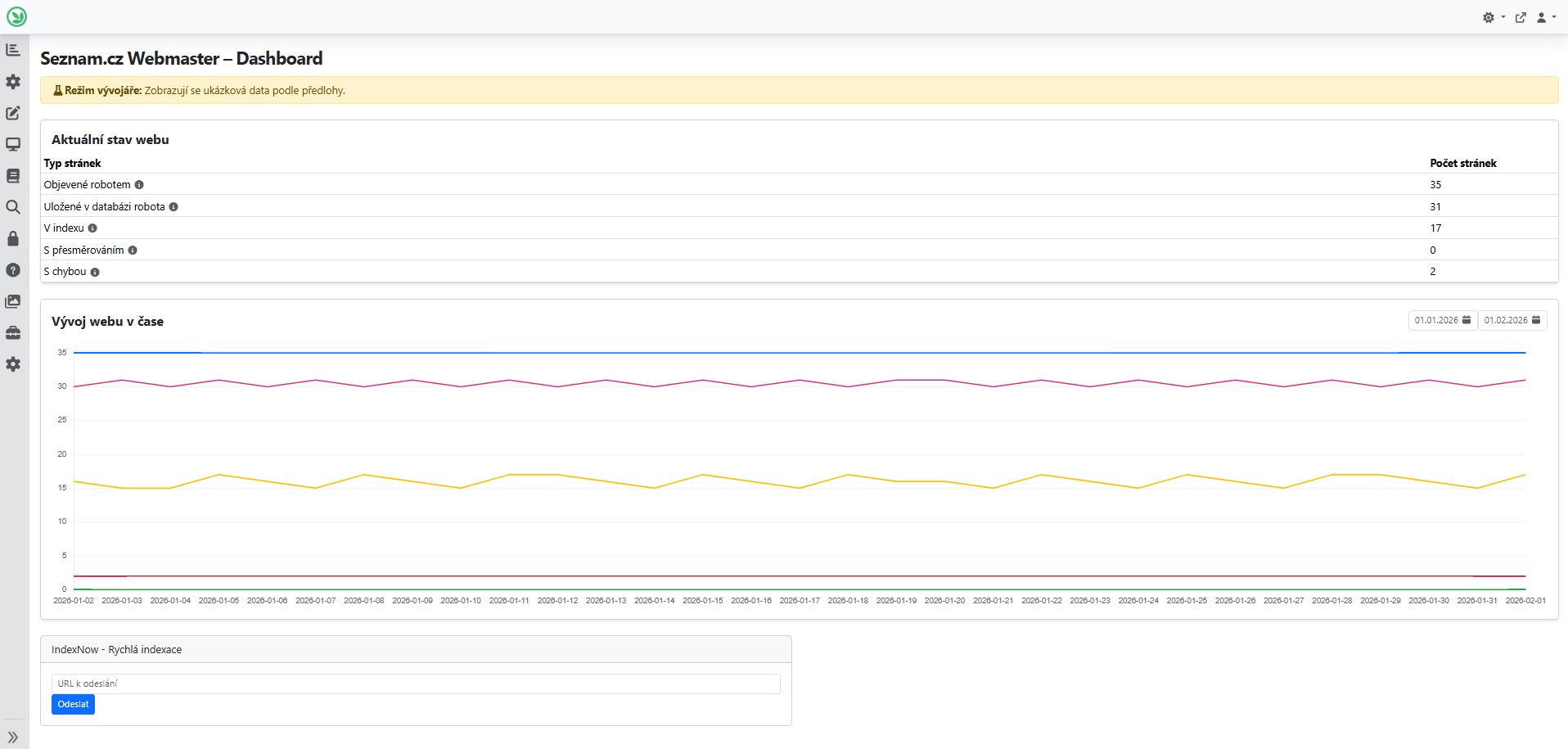Click the 'V indexu' row label
The height and width of the screenshot is (749, 1568).
click(64, 228)
